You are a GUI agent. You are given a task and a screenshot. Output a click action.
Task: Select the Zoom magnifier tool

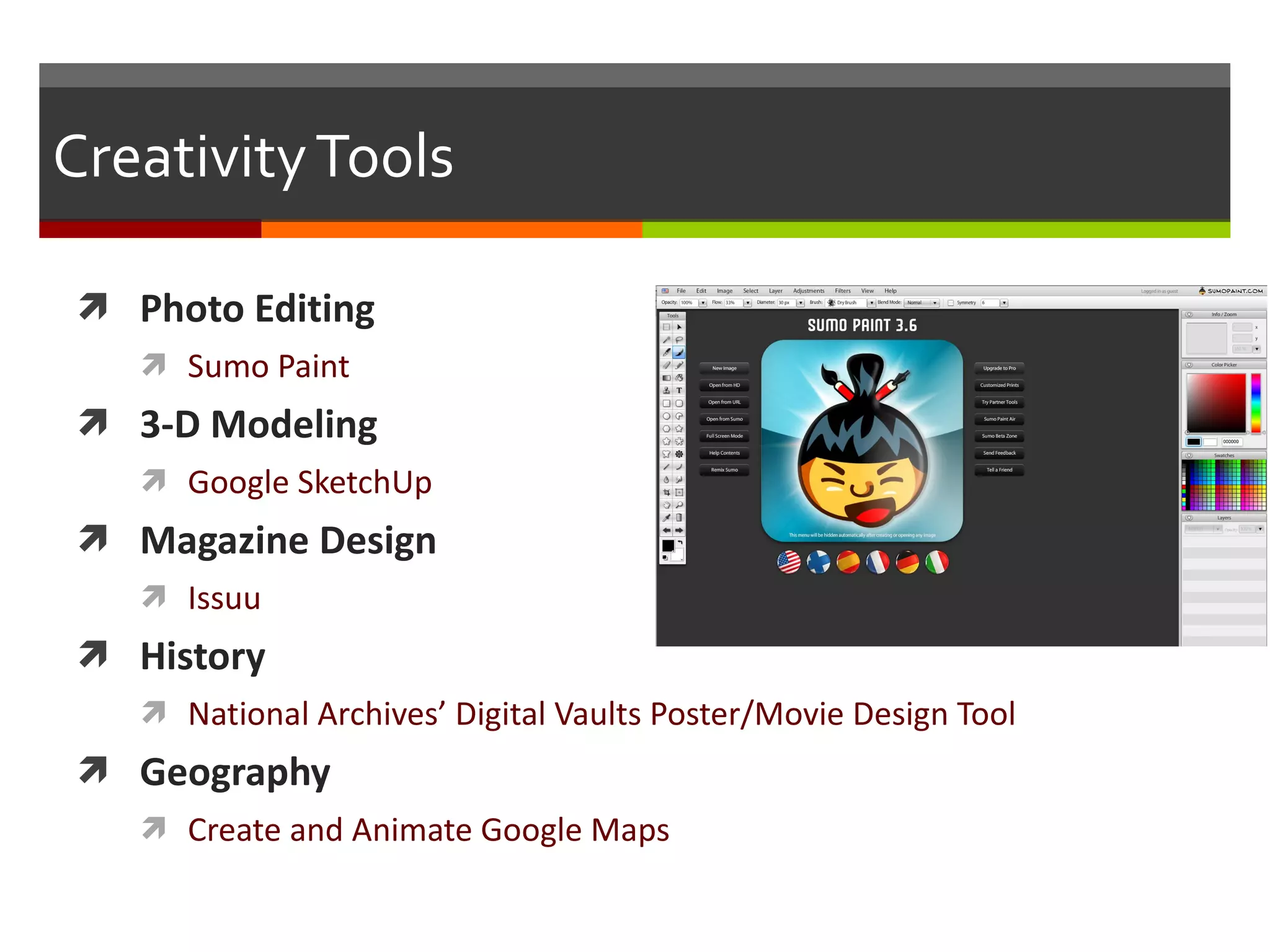(x=679, y=505)
